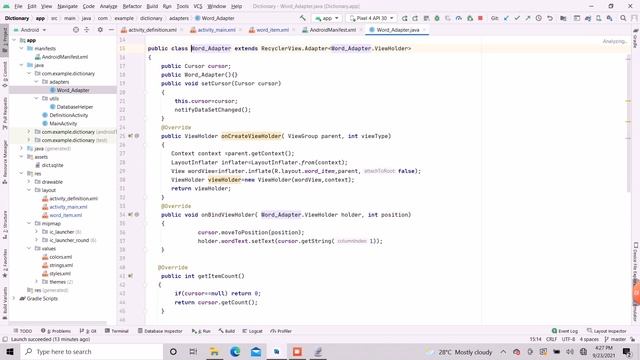Click the green Debug app bug icon
This screenshot has width=640, height=360.
pyautogui.click(x=437, y=18)
